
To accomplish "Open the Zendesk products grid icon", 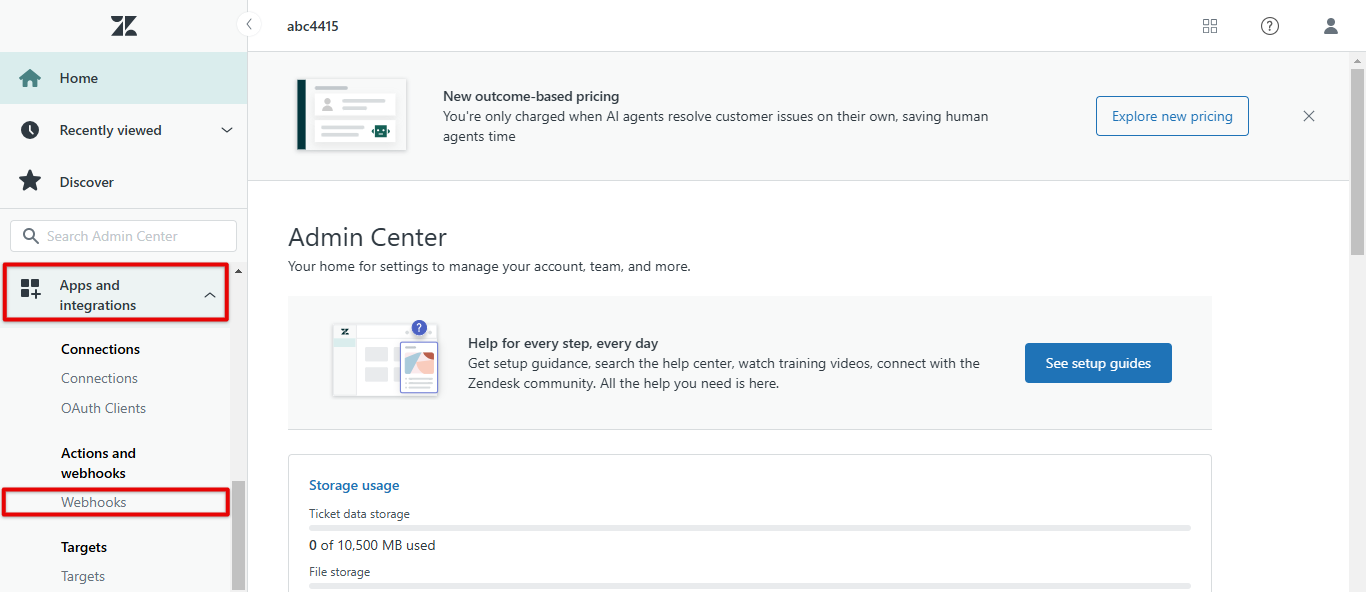I will coord(1210,26).
